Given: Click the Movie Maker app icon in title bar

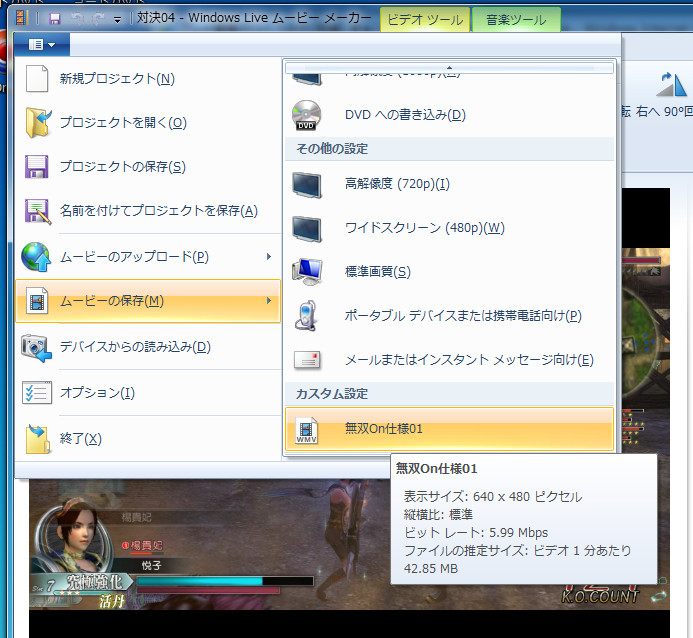Looking at the screenshot, I should click(x=21, y=18).
